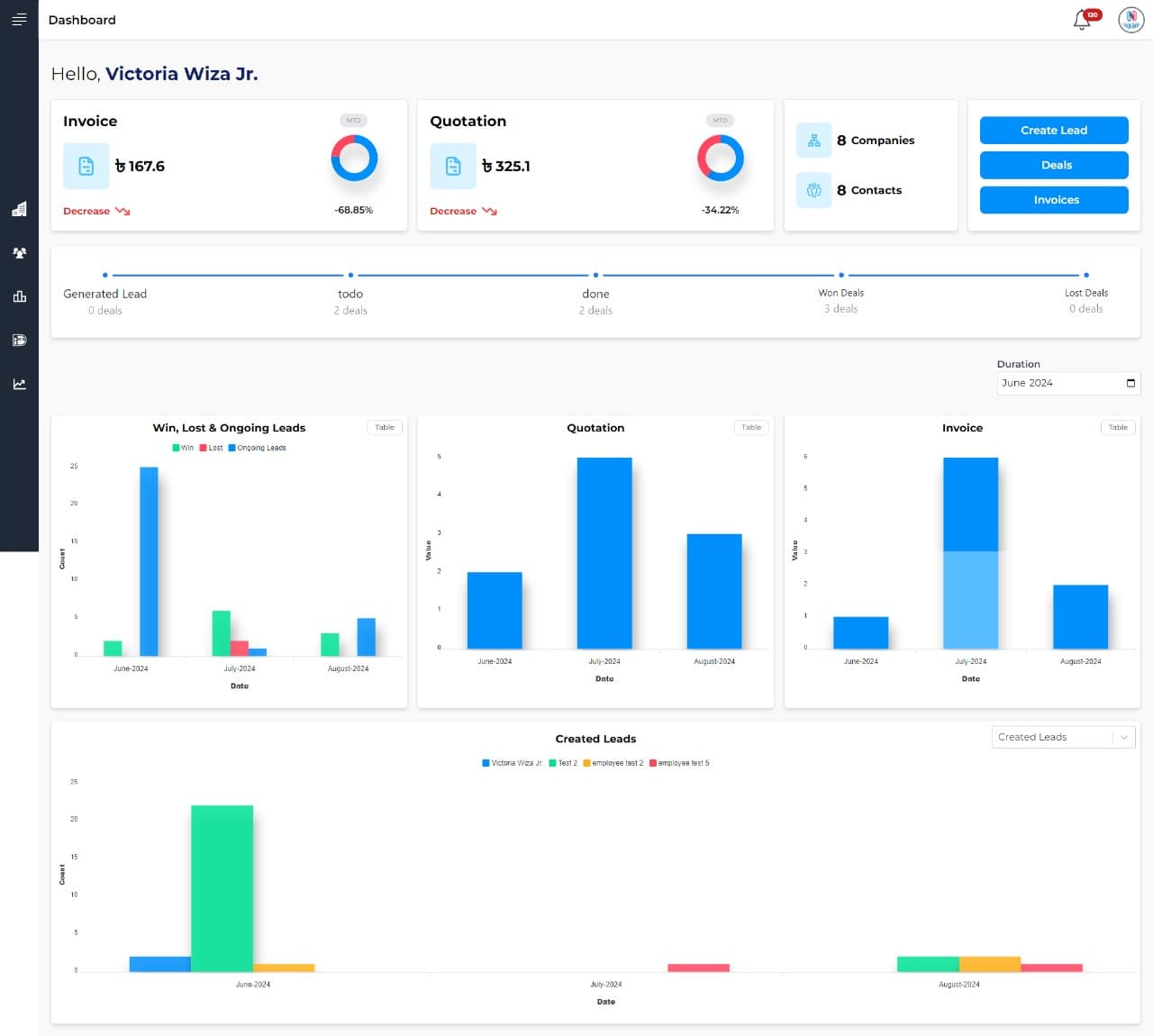The width and height of the screenshot is (1153, 1036).
Task: Select the Won Deals pipeline stage
Action: point(840,293)
